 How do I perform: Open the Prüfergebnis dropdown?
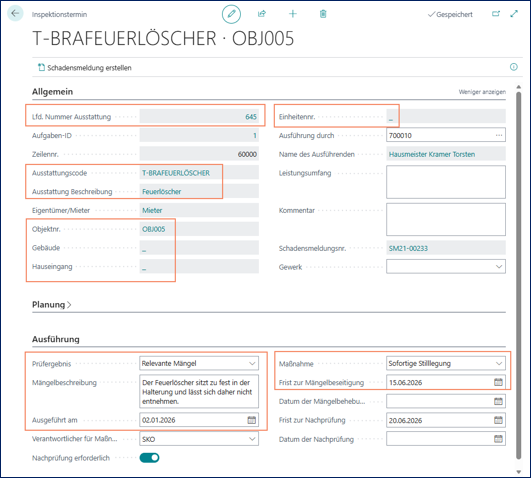point(199,363)
